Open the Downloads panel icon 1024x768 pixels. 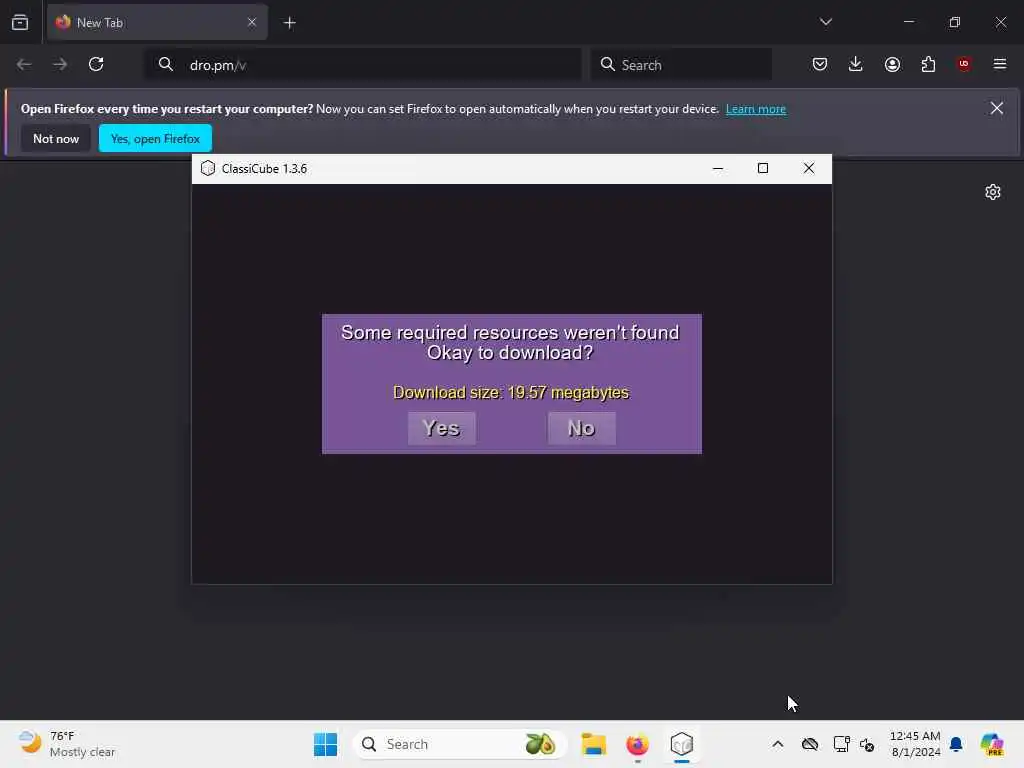click(856, 64)
